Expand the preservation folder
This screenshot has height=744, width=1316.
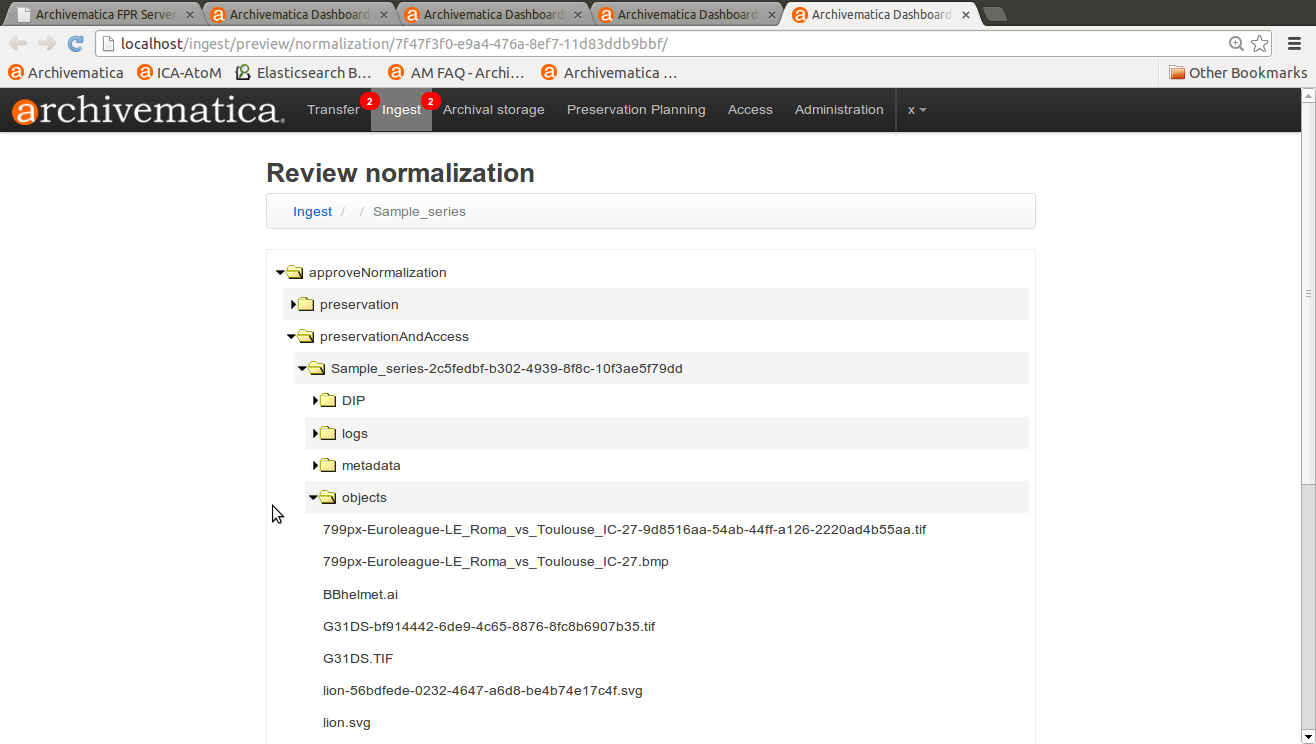(291, 304)
